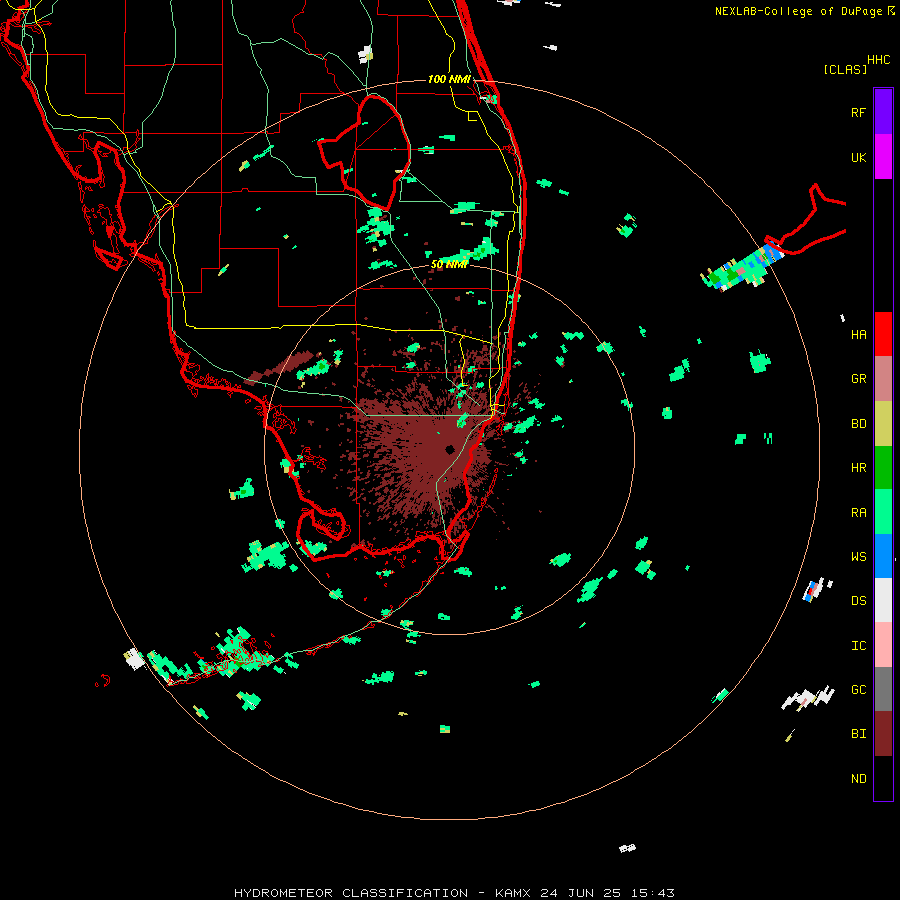This screenshot has height=900, width=900.
Task: Click the WS legend label
Action: (858, 557)
